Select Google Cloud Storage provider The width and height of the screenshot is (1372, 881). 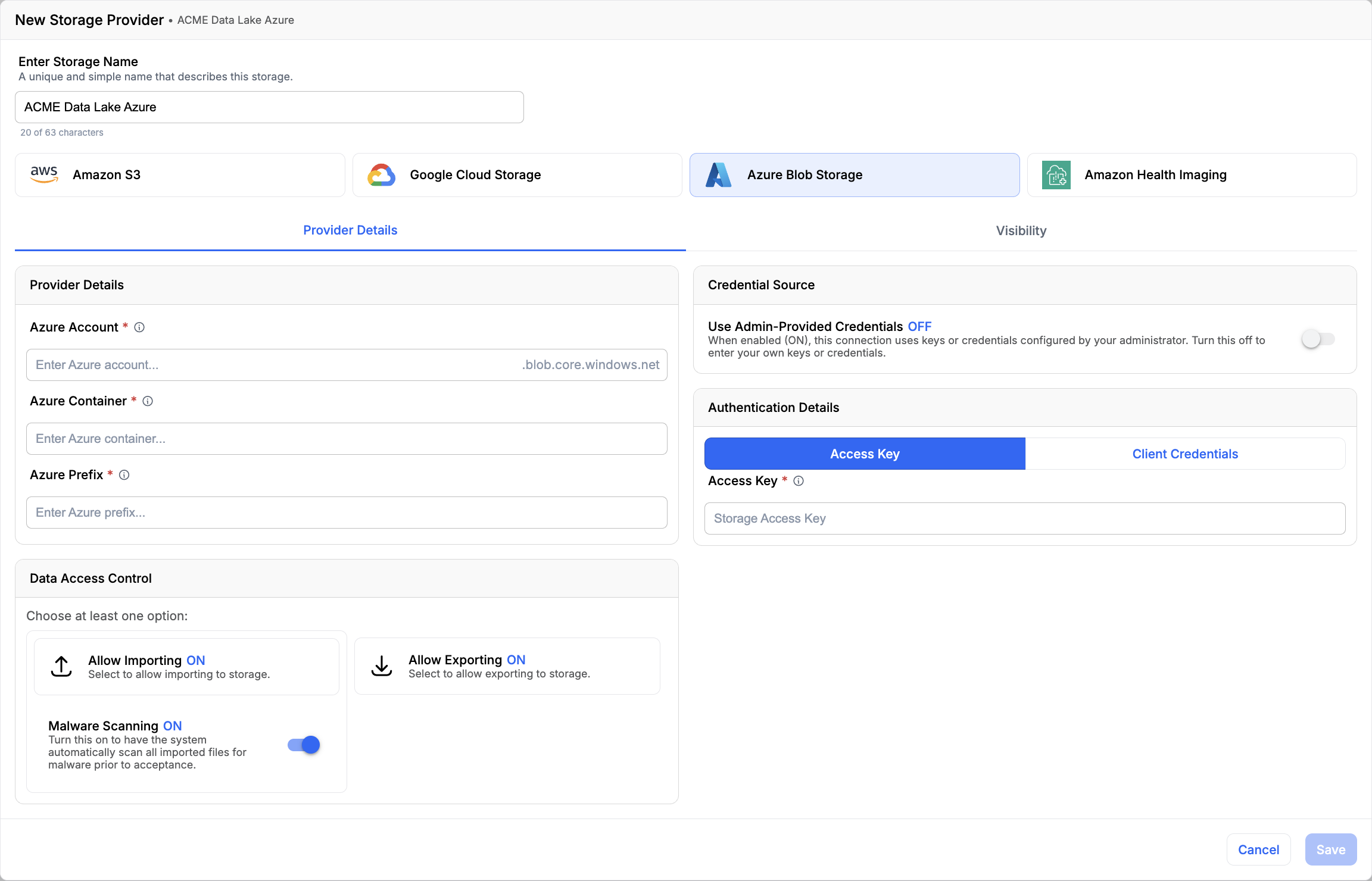click(x=517, y=175)
